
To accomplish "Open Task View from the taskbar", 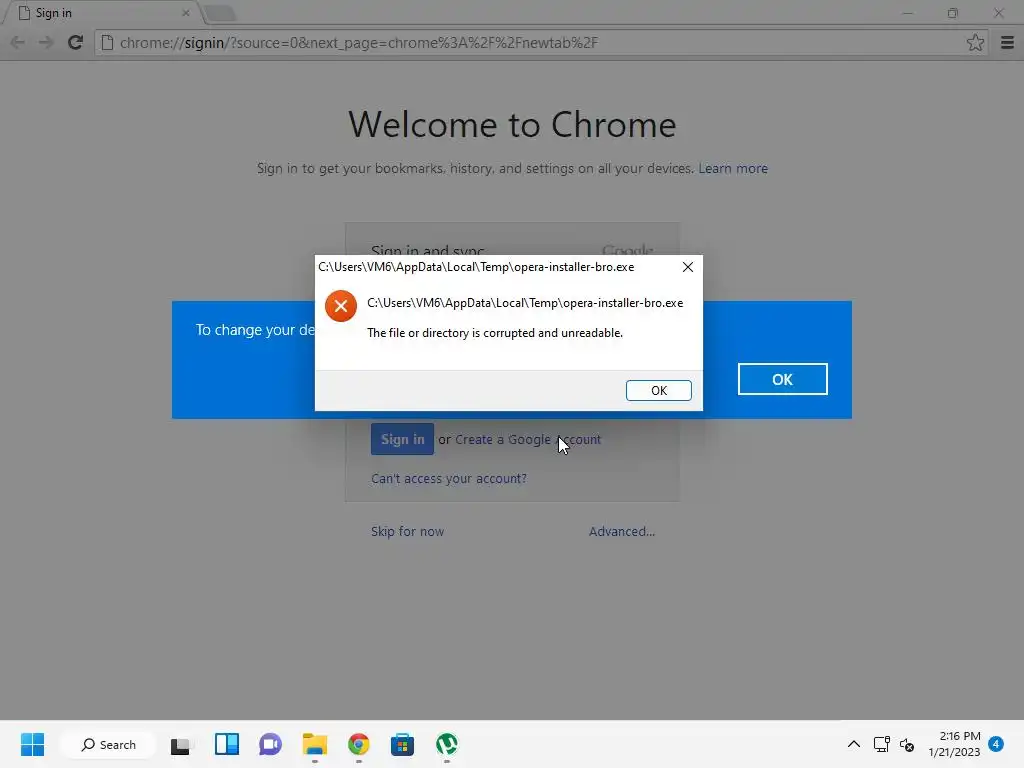I will [x=181, y=744].
